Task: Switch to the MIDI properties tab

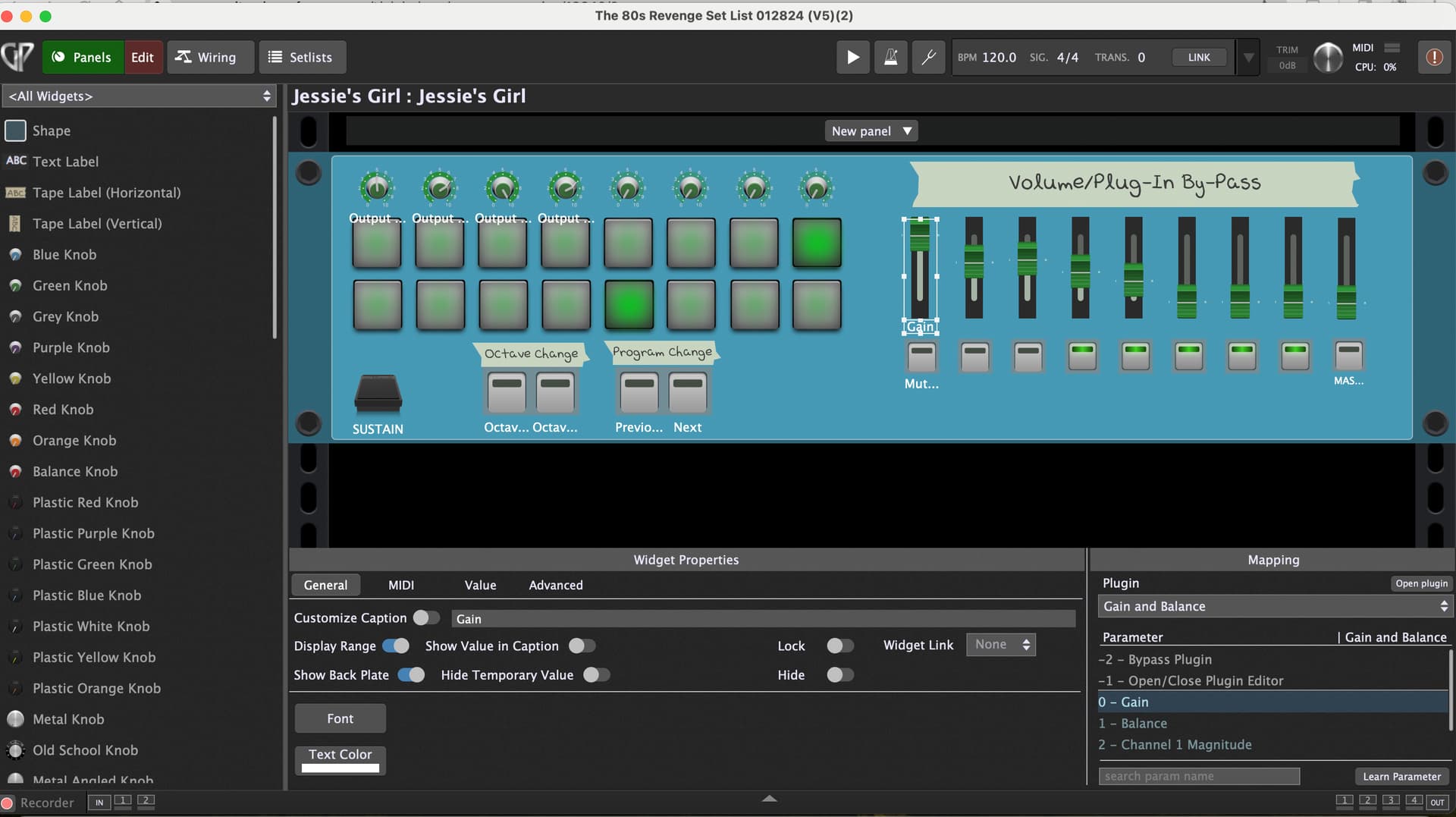Action: tap(400, 585)
